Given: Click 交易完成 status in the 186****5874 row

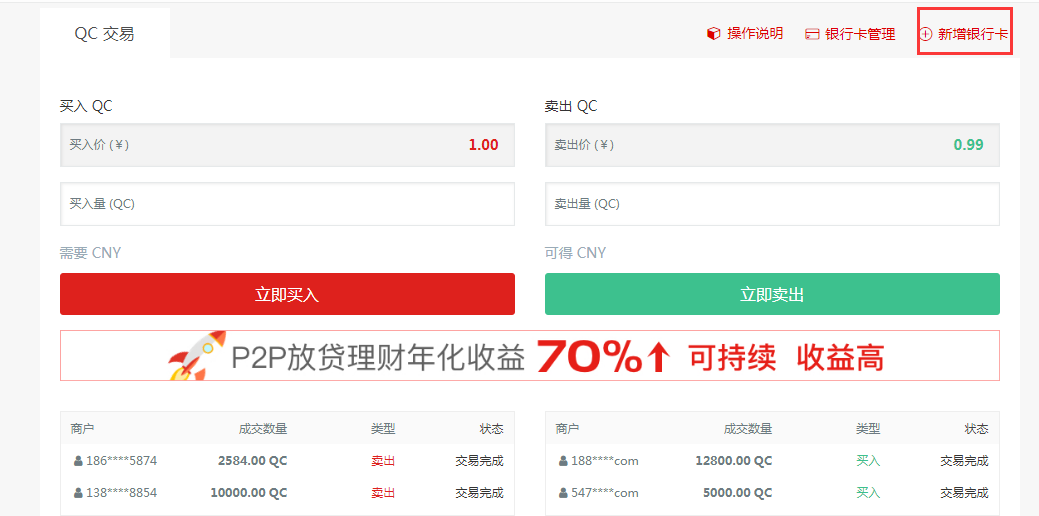Looking at the screenshot, I should pos(479,461).
